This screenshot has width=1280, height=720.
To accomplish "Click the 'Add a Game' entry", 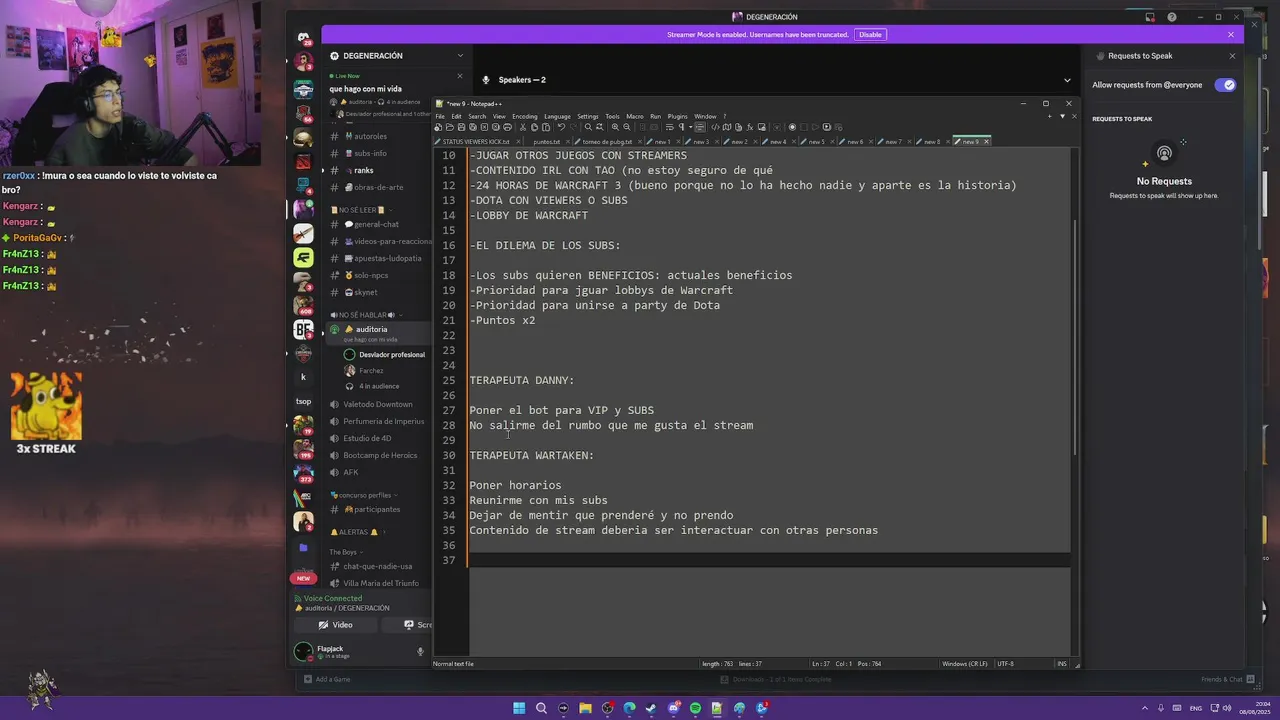I will (x=327, y=680).
